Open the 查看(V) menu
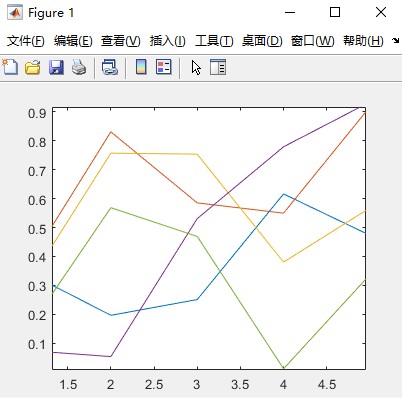This screenshot has height=398, width=402. (121, 41)
